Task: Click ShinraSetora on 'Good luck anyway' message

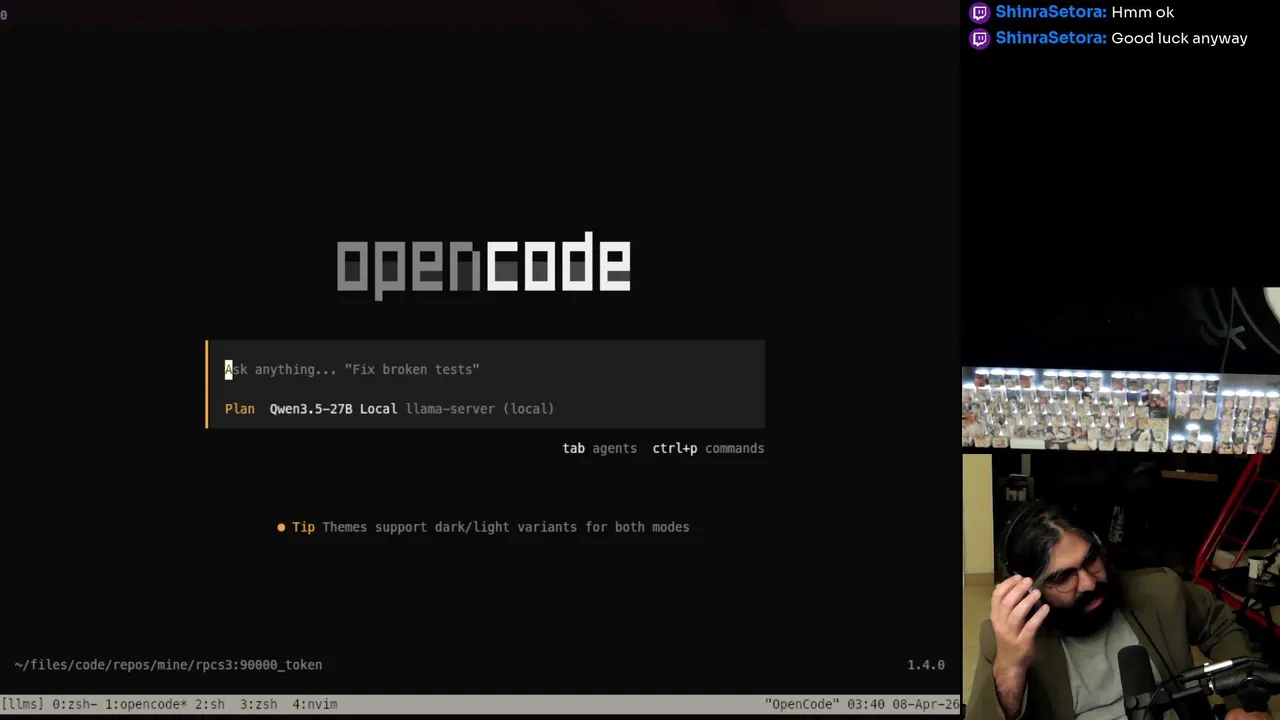Action: click(1051, 38)
